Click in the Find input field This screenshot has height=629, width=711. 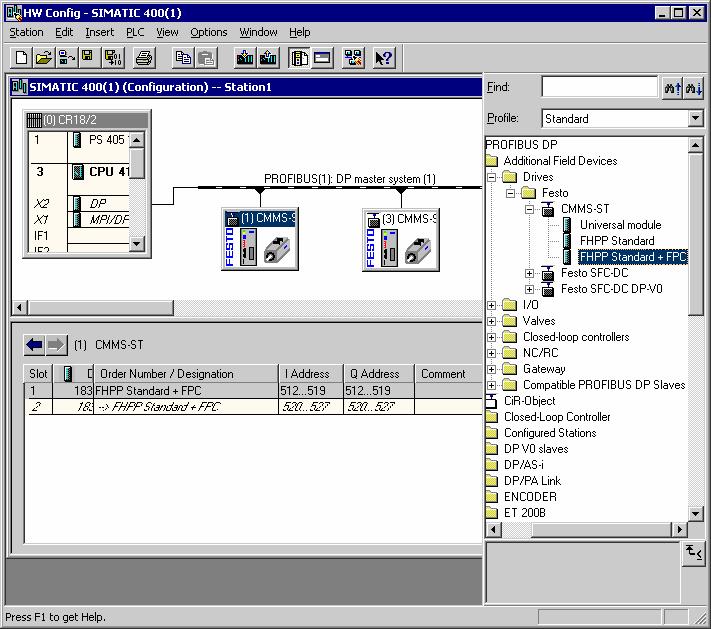click(x=599, y=87)
